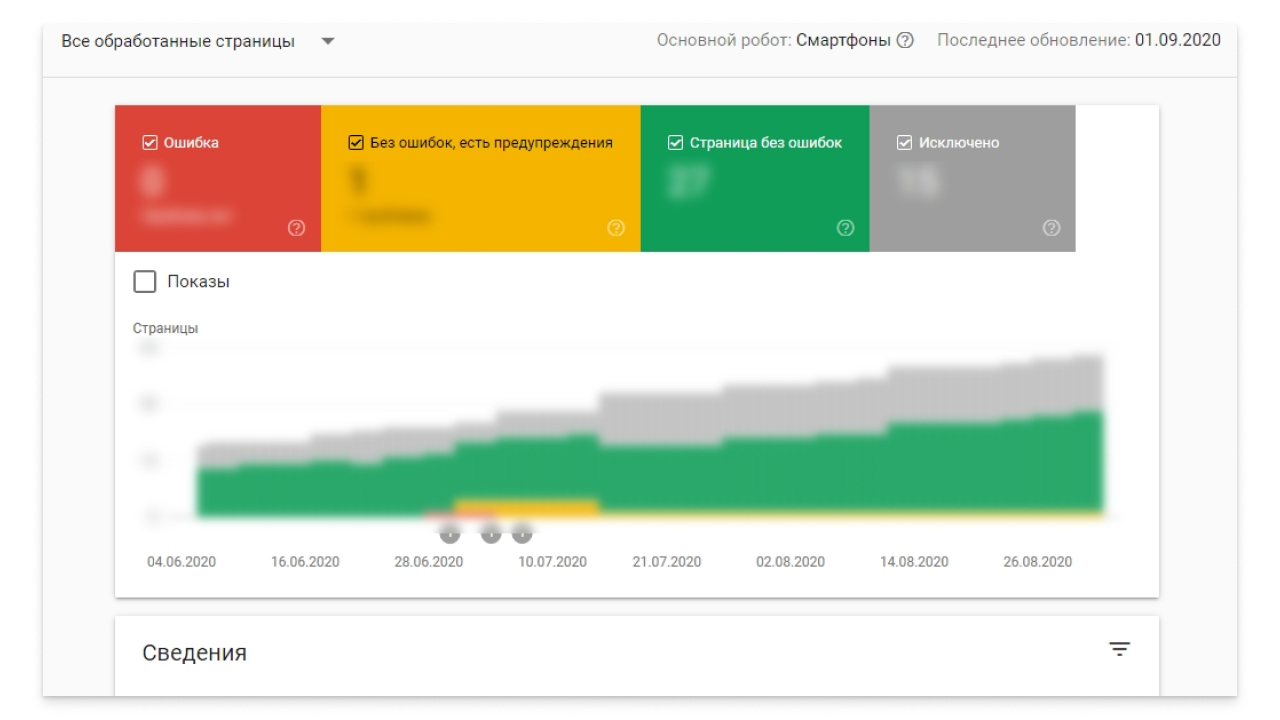Image resolution: width=1280 pixels, height=720 pixels.
Task: Click the leftmost annotation marker under the chart
Action: (x=450, y=532)
